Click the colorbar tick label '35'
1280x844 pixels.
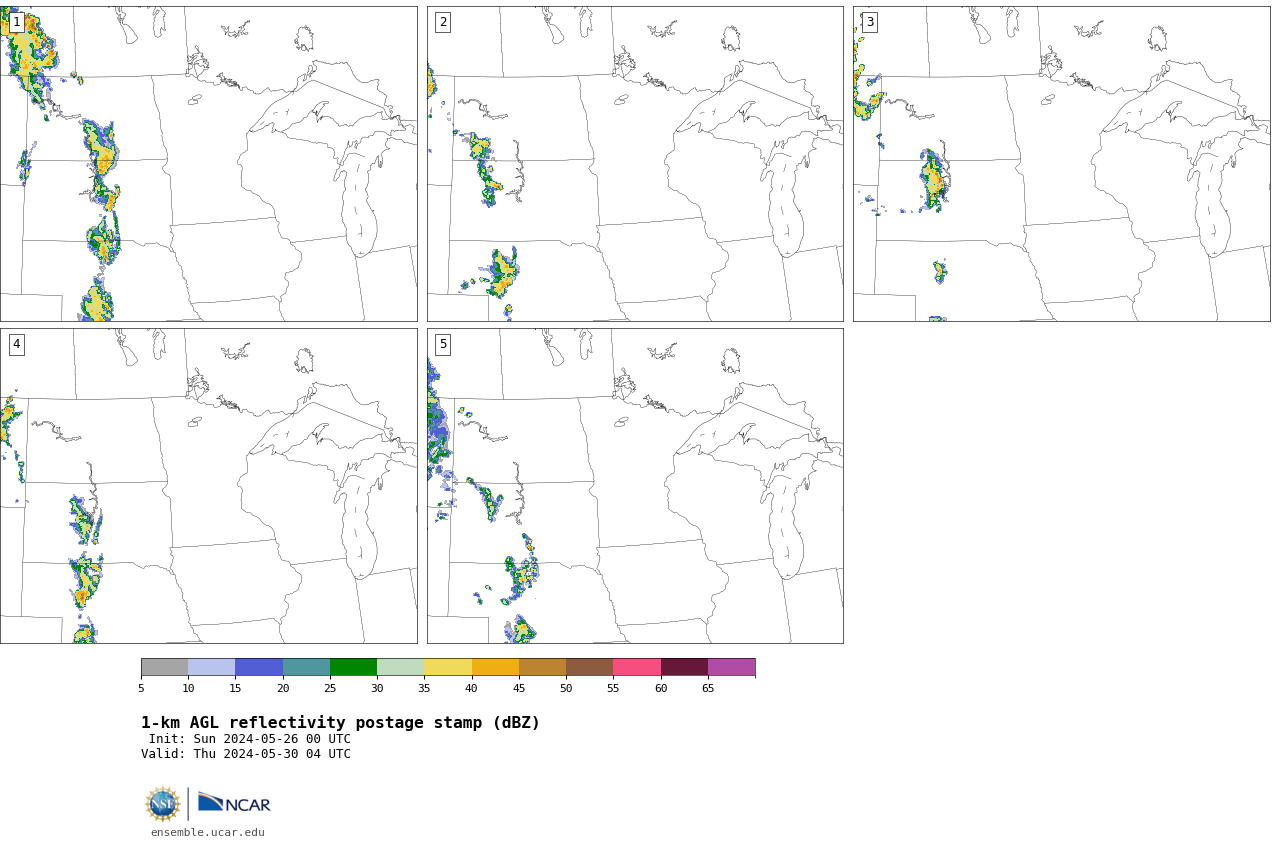coord(424,688)
